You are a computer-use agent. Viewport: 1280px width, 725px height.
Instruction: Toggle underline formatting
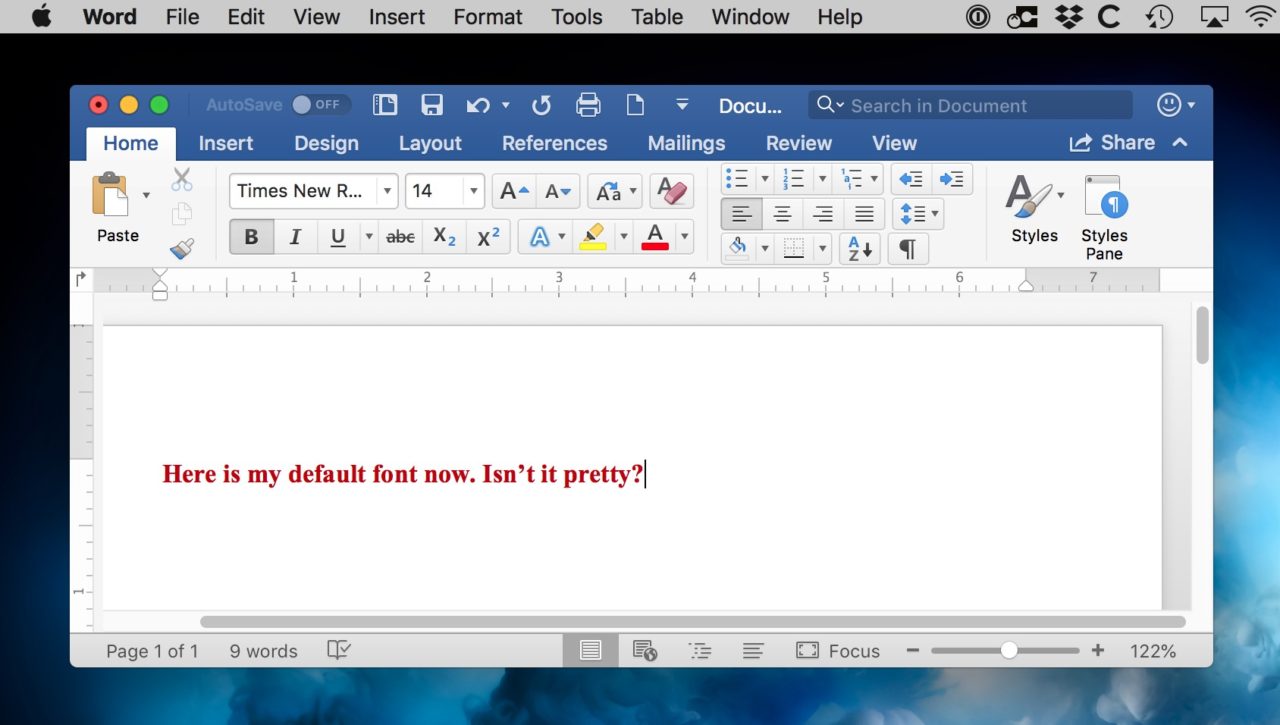338,237
